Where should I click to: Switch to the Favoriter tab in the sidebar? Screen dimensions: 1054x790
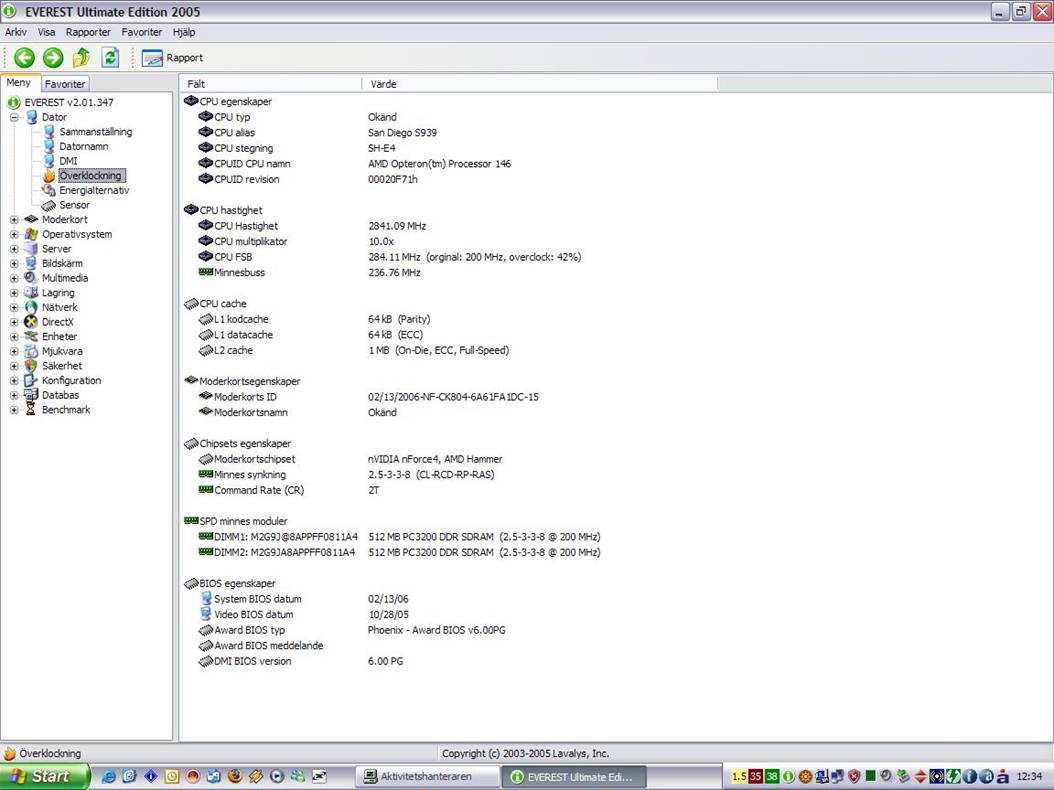pos(65,84)
